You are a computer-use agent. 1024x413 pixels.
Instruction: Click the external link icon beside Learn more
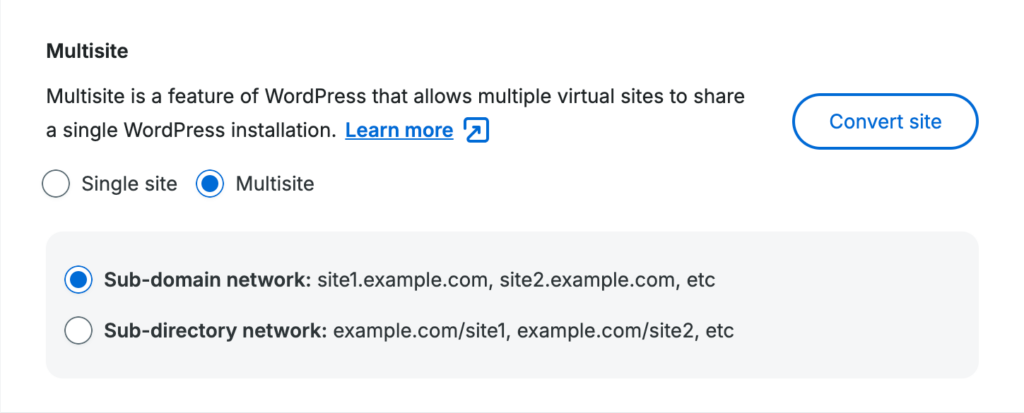click(x=477, y=130)
